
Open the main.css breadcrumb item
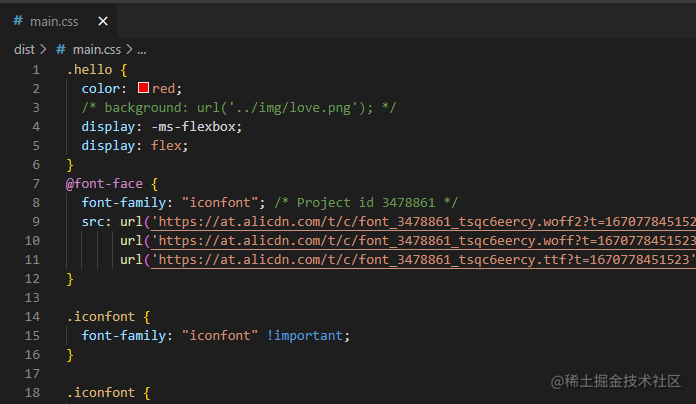[x=97, y=49]
